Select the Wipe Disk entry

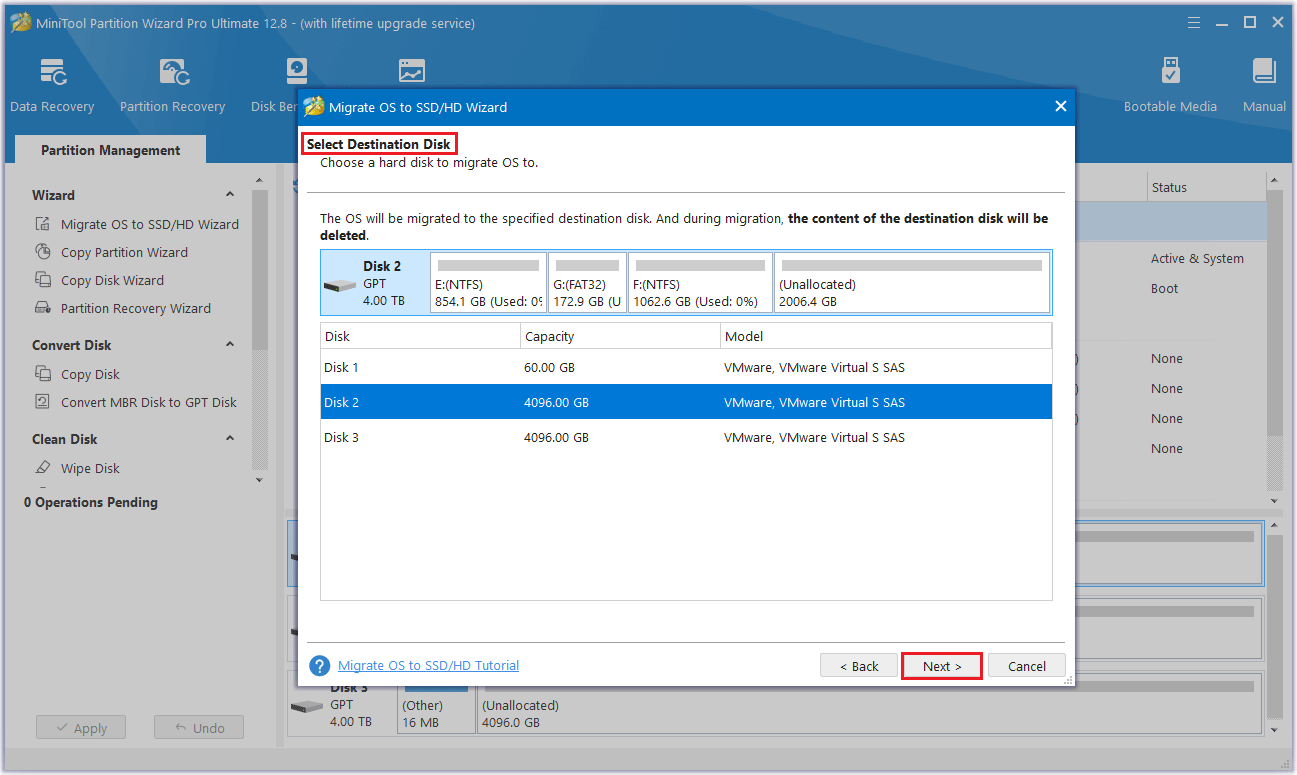coord(90,468)
